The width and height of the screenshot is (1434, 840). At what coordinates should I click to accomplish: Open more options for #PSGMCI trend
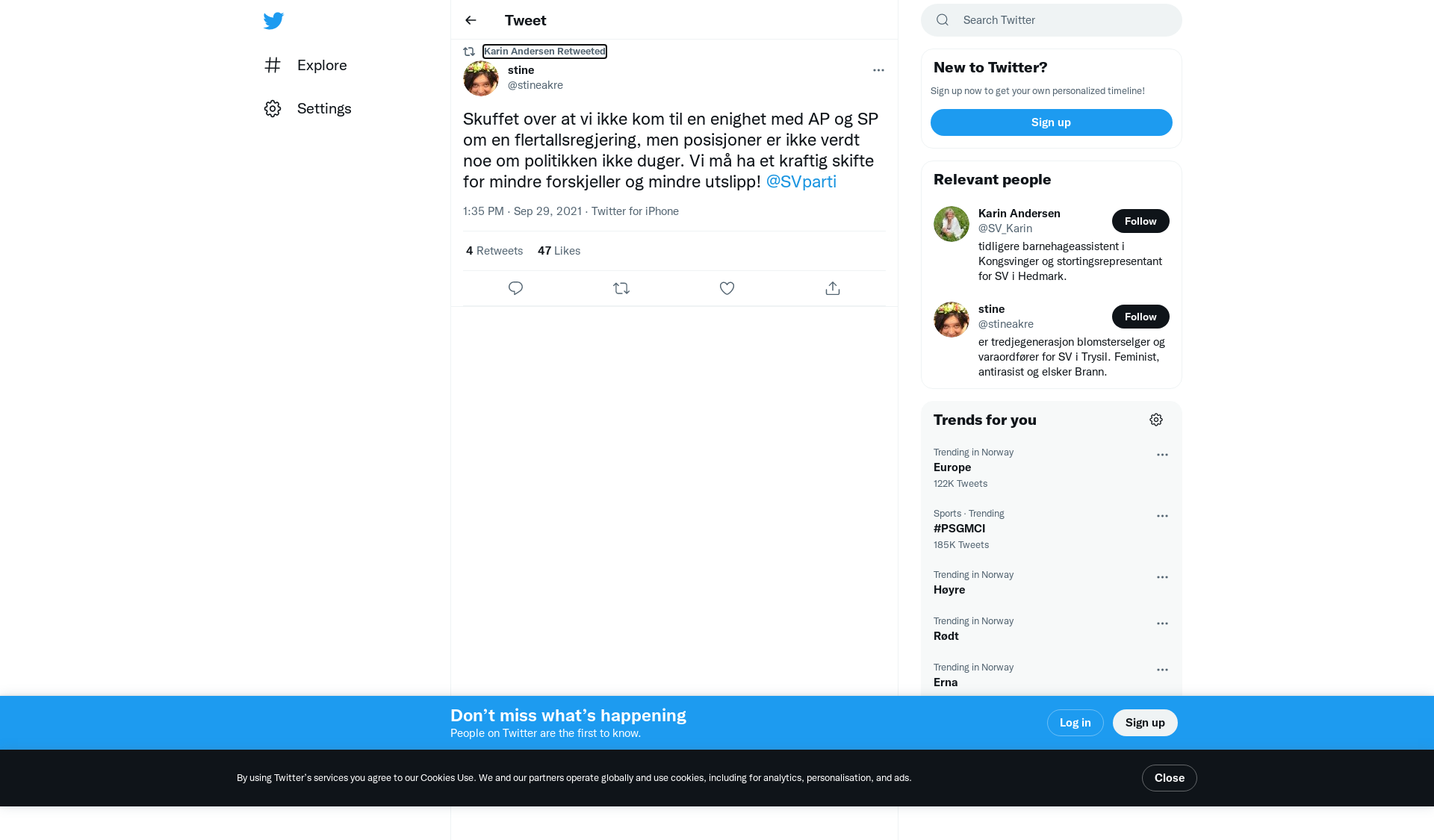1162,516
